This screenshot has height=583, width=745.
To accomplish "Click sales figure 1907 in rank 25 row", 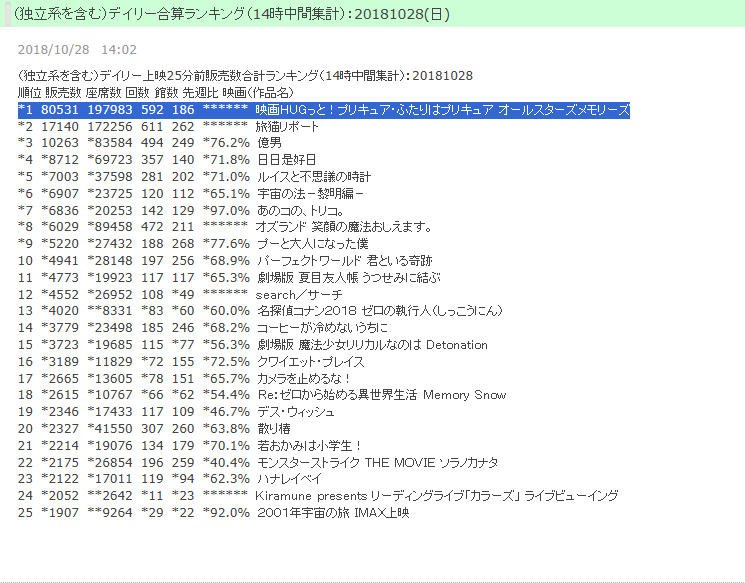I will [59, 513].
